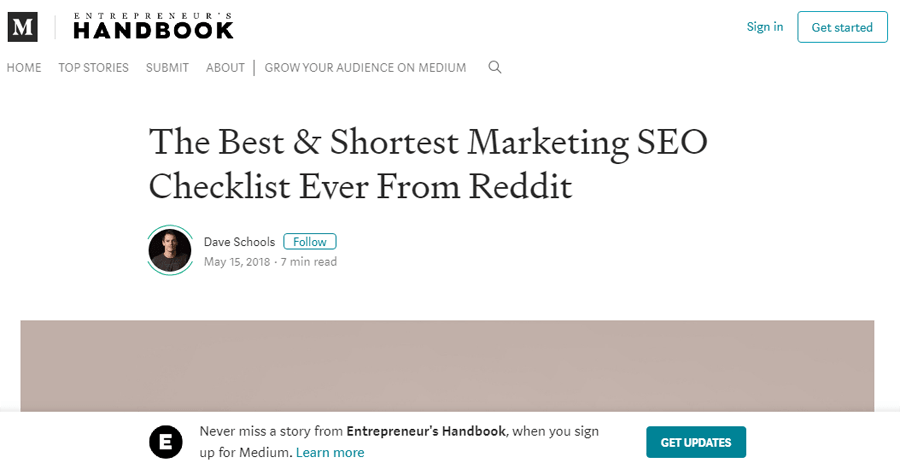
Task: Click the Get started button
Action: [842, 27]
